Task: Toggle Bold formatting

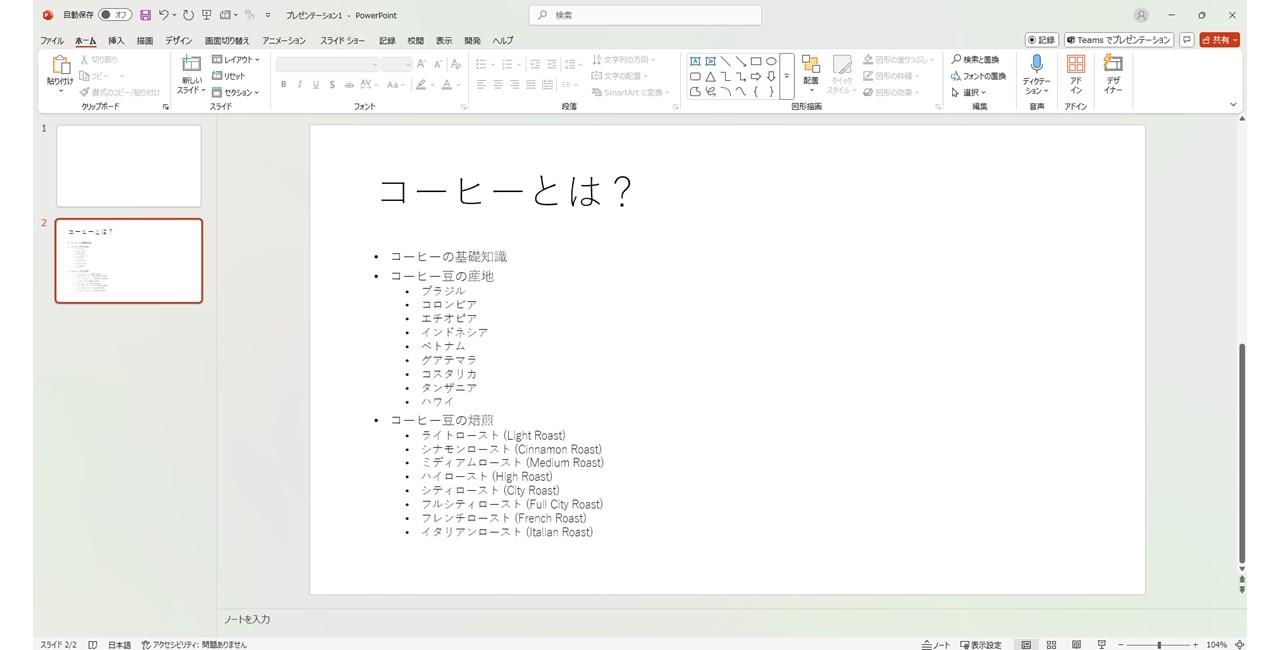Action: point(284,85)
